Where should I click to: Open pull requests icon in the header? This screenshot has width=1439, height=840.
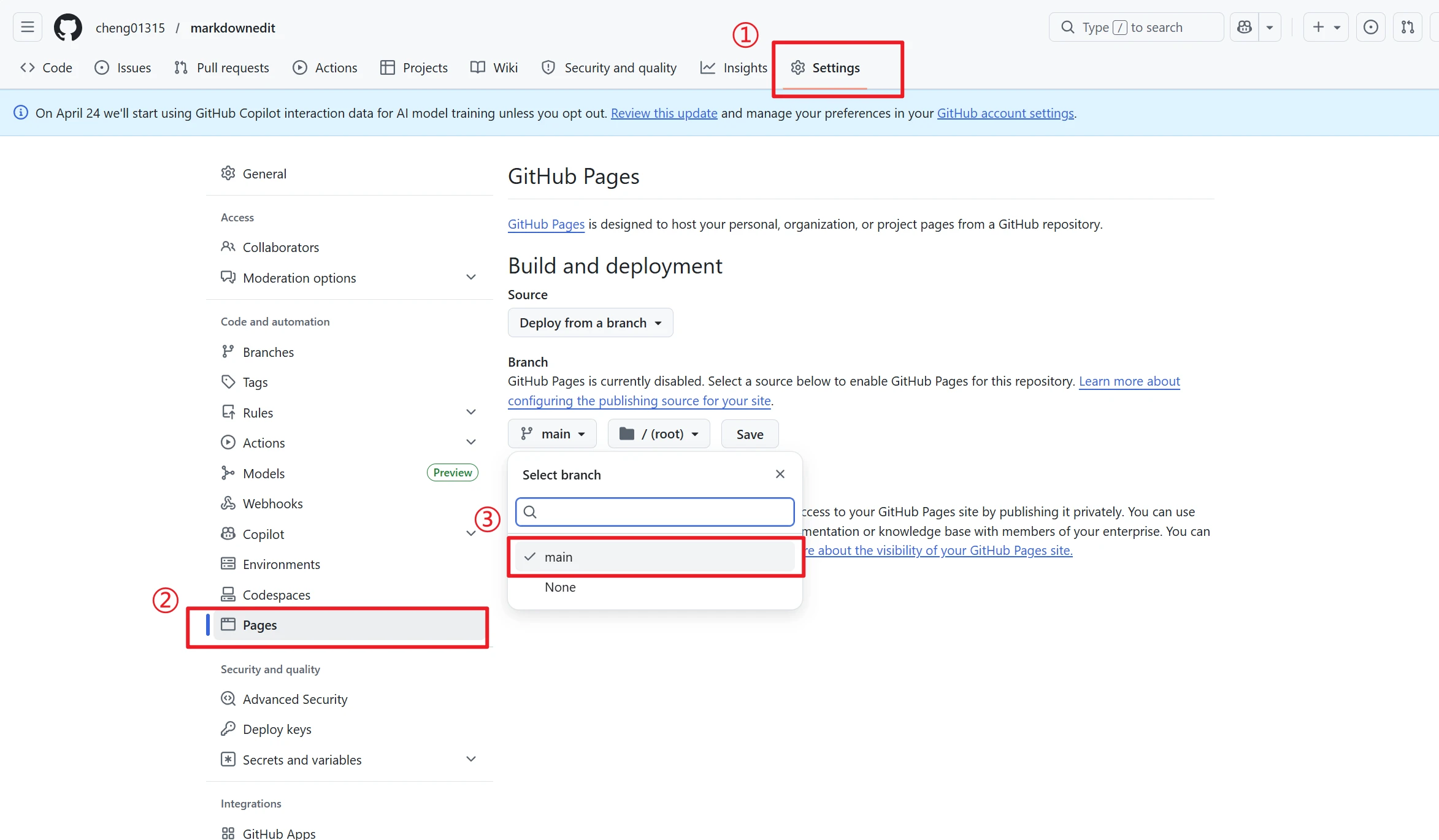coord(1408,27)
